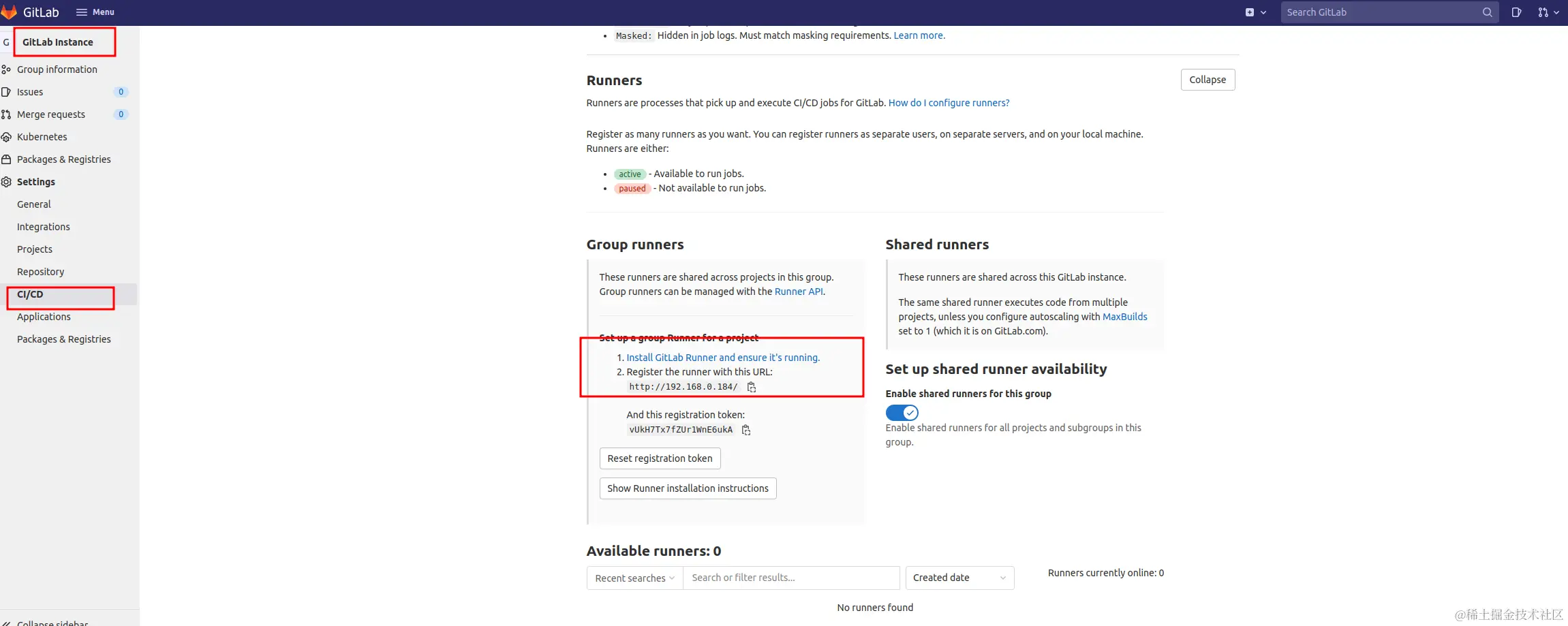The image size is (1568, 626).
Task: Copy the runner registration URL
Action: point(752,387)
